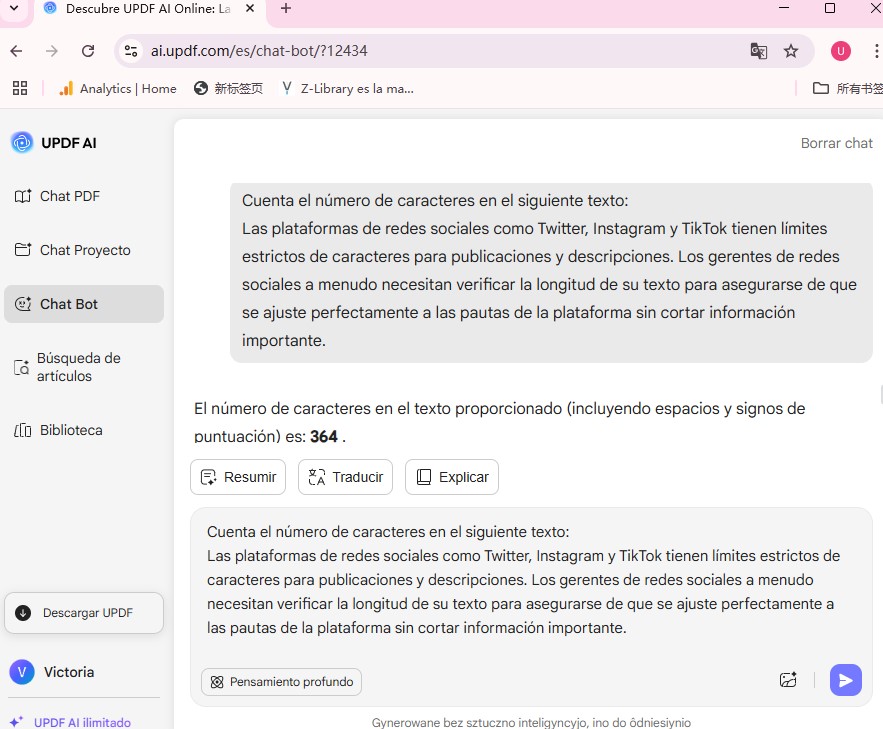This screenshot has width=883, height=729.
Task: Open Z-Library es la ma... bookmark
Action: point(348,88)
